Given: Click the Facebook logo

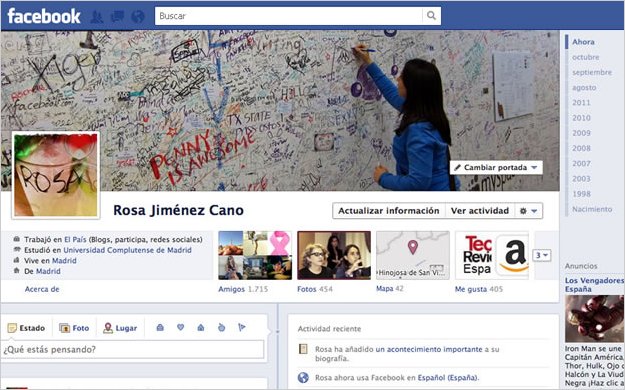Looking at the screenshot, I should 44,16.
